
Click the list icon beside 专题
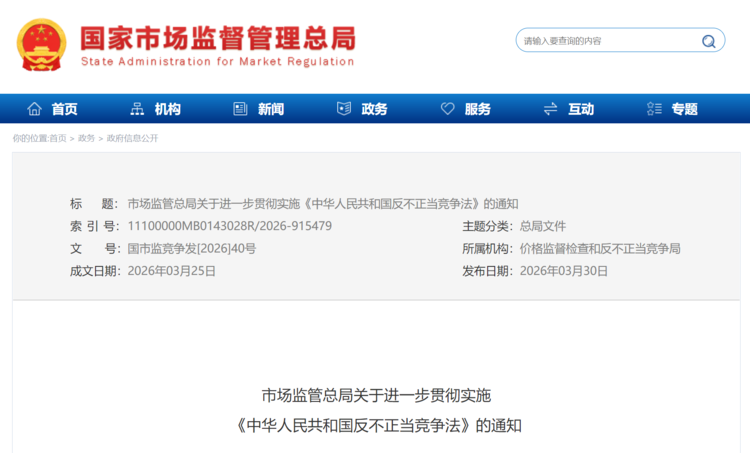(x=654, y=109)
